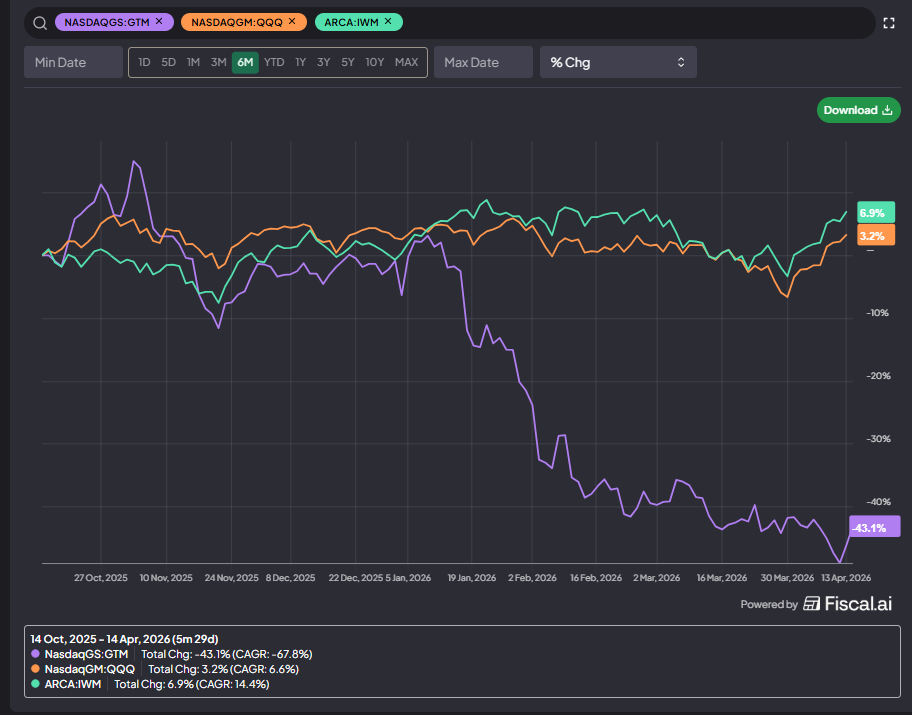912x715 pixels.
Task: Click the 10 Nov, 2025 axis label
Action: [166, 578]
